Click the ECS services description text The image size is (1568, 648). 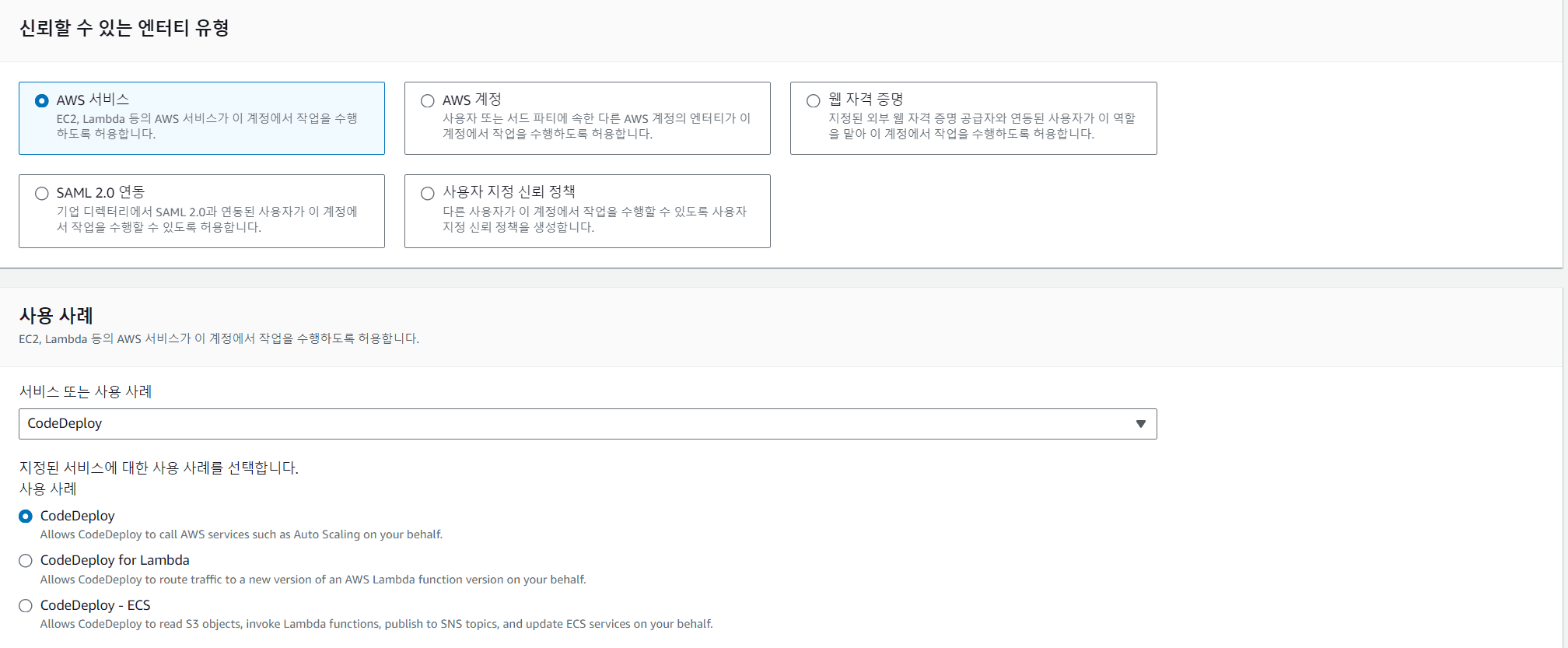376,624
